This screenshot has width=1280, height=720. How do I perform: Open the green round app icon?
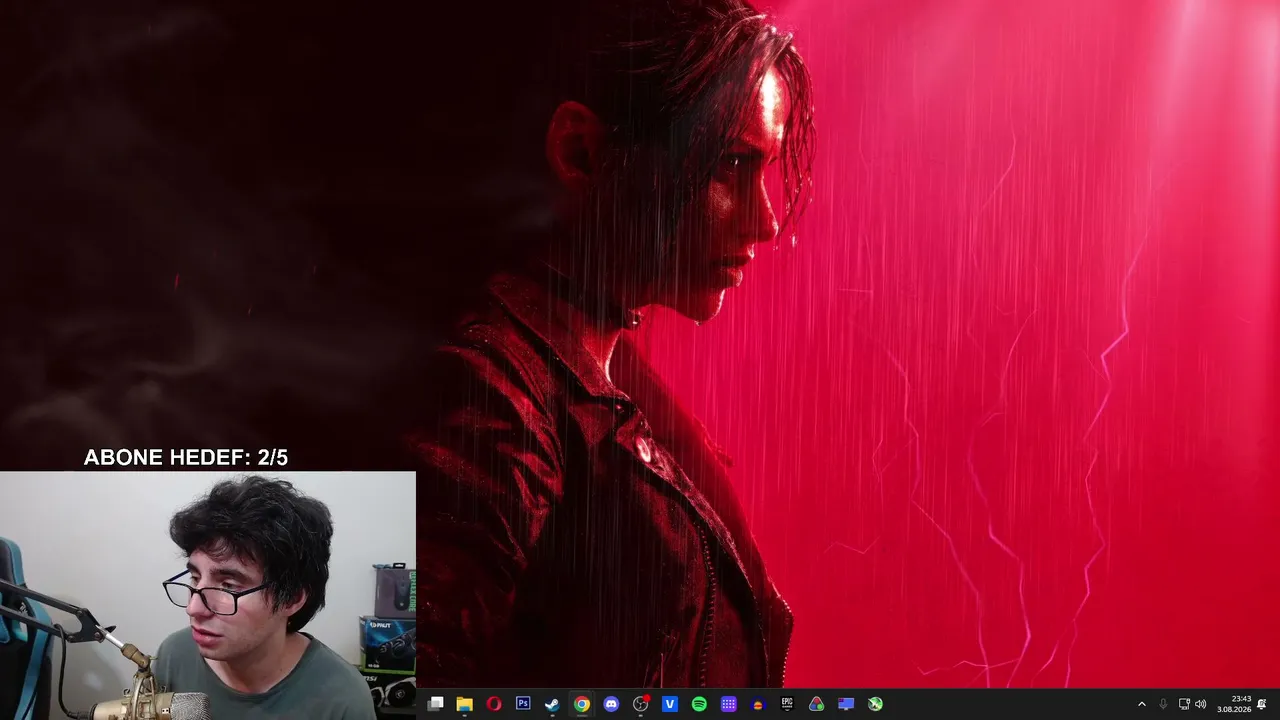[x=875, y=704]
